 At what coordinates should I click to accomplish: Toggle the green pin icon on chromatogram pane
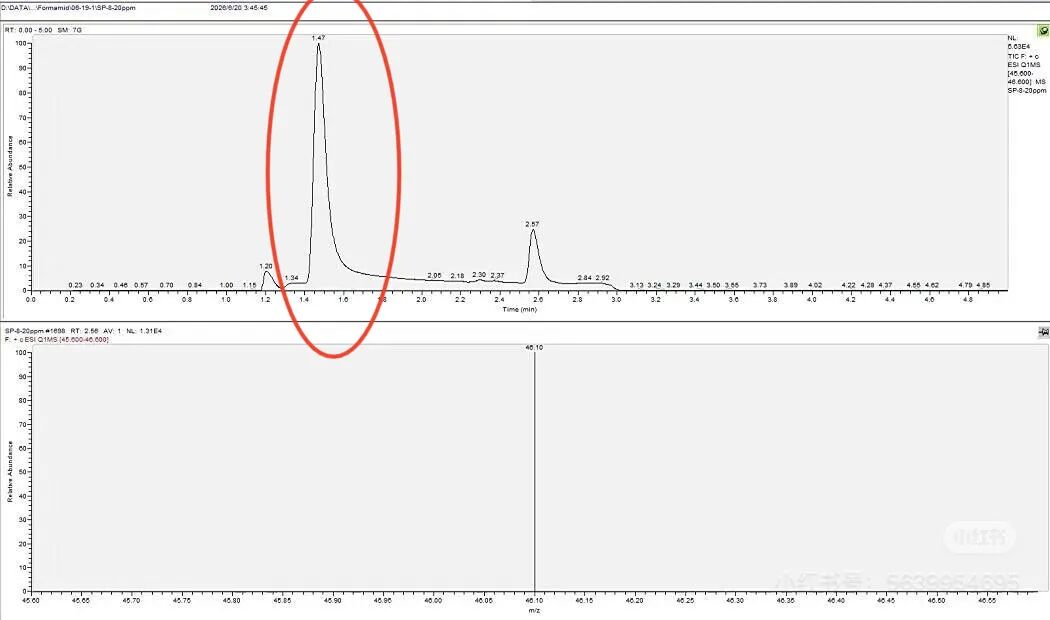click(x=1043, y=31)
